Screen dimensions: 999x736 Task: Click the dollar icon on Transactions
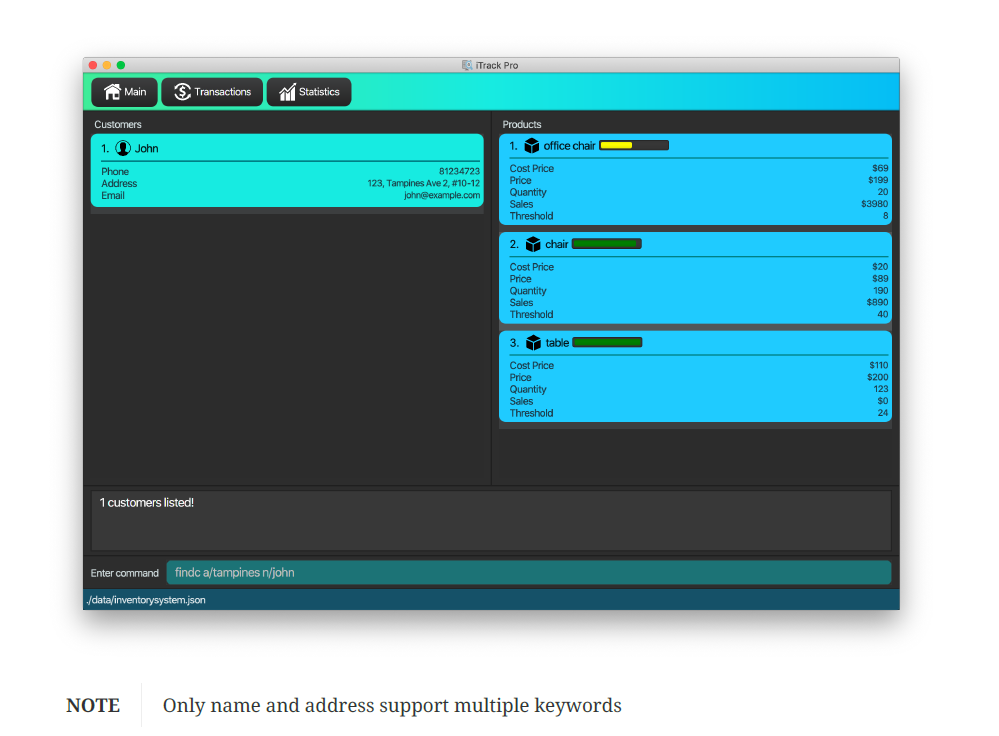[x=182, y=92]
